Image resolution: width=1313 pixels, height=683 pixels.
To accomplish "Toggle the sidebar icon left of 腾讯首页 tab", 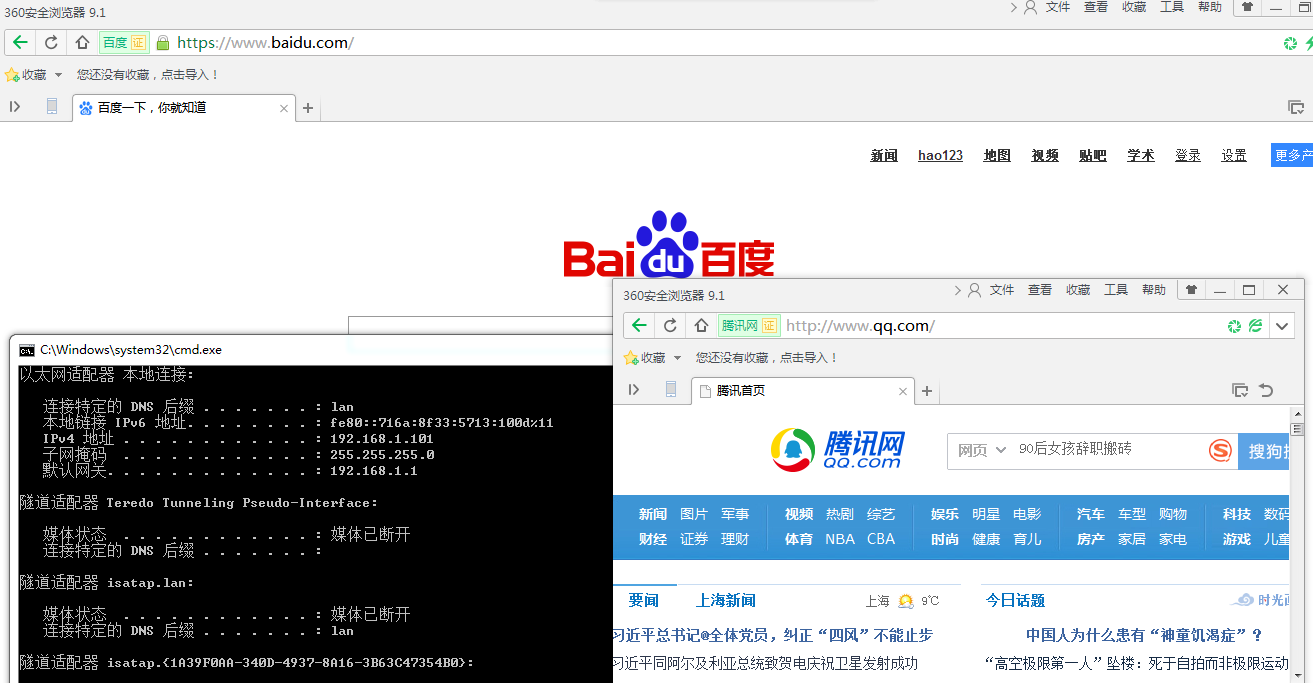I will pyautogui.click(x=634, y=390).
